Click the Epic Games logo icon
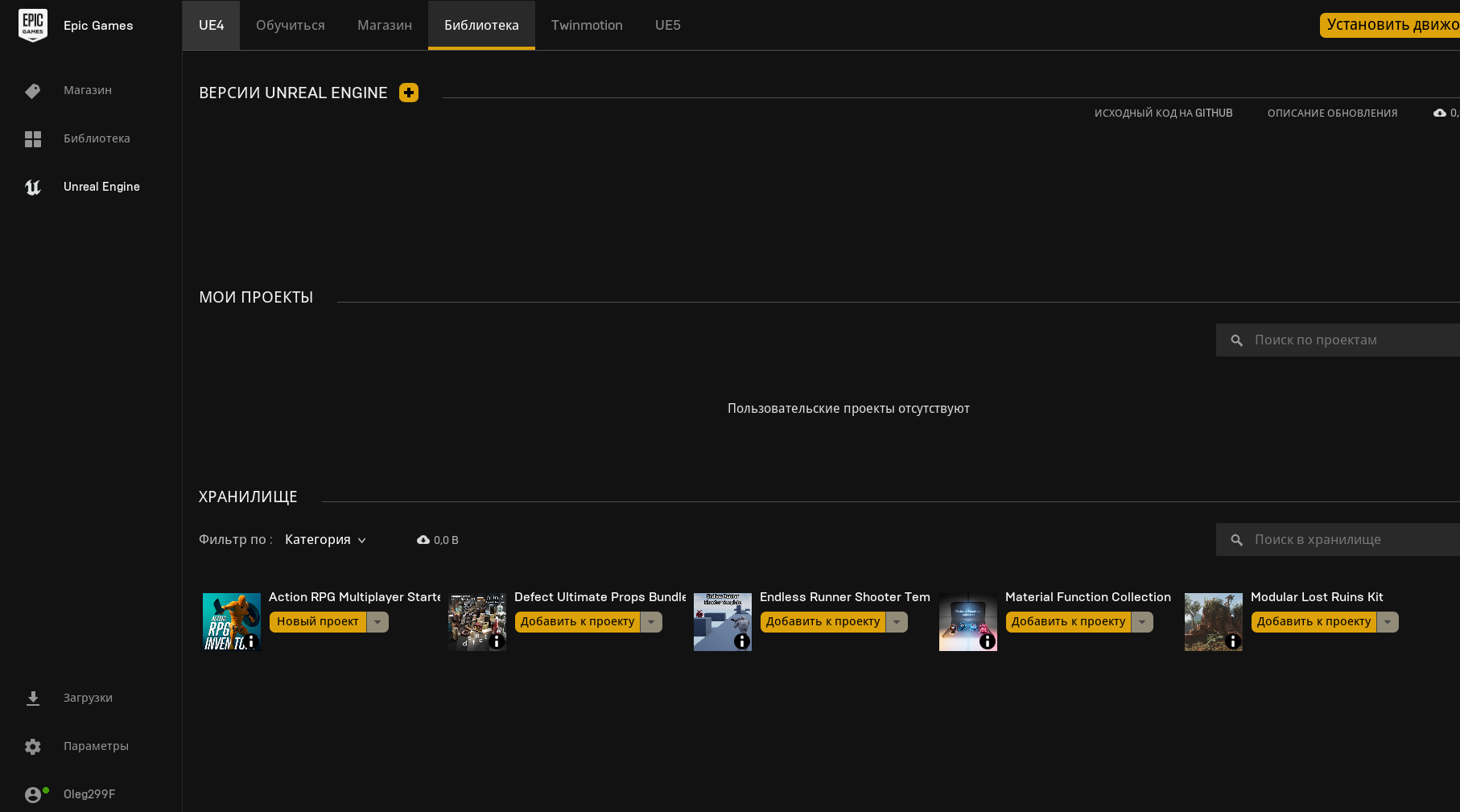 click(x=33, y=25)
